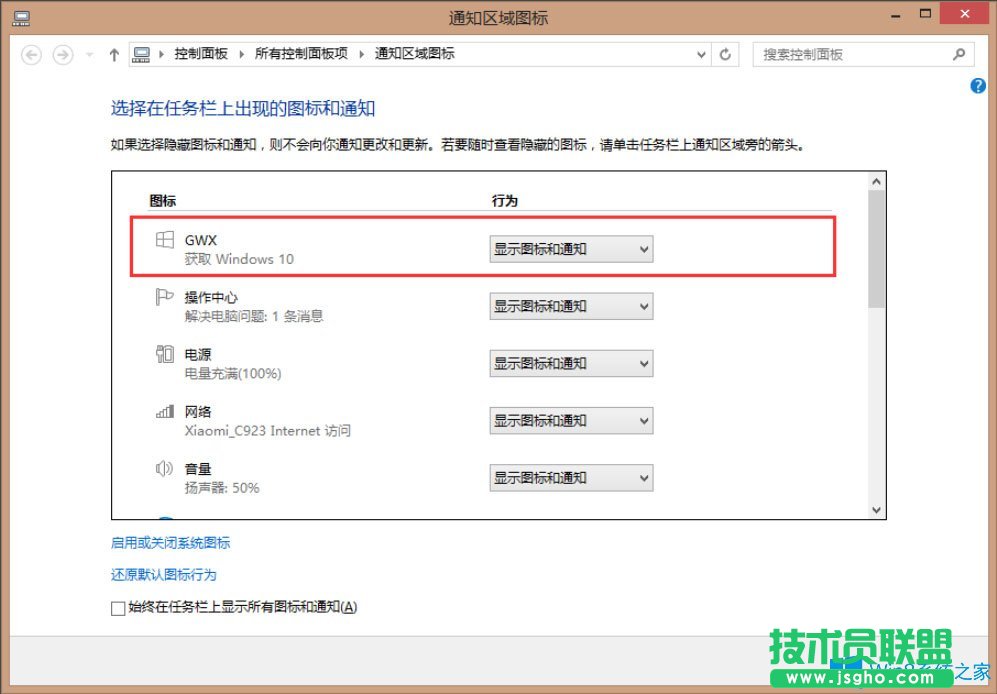Viewport: 997px width, 694px height.
Task: Click the 网络 signal icon
Action: coord(163,412)
